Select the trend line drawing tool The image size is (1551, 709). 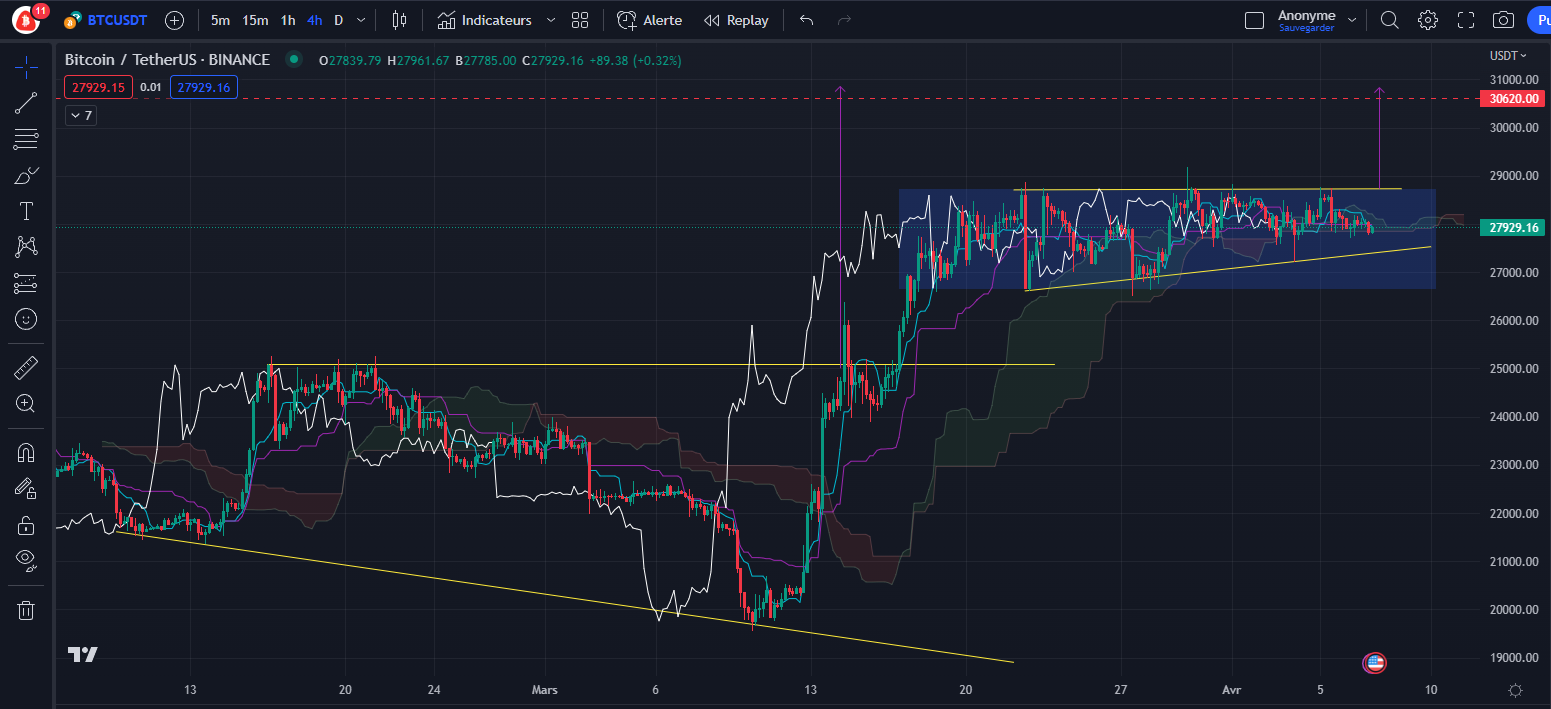[25, 103]
